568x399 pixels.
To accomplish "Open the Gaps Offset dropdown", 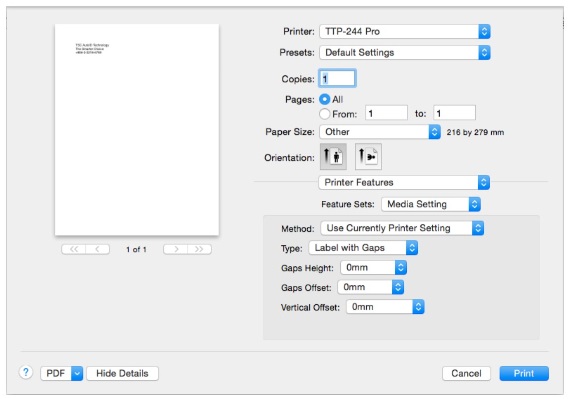I will pos(370,287).
